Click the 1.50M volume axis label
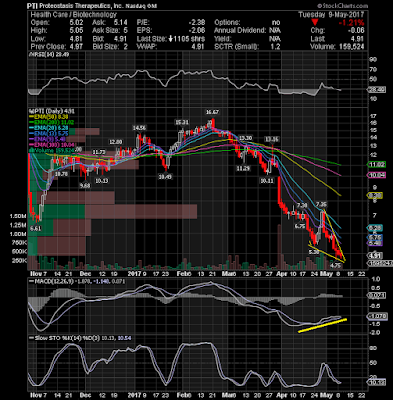 point(18,216)
